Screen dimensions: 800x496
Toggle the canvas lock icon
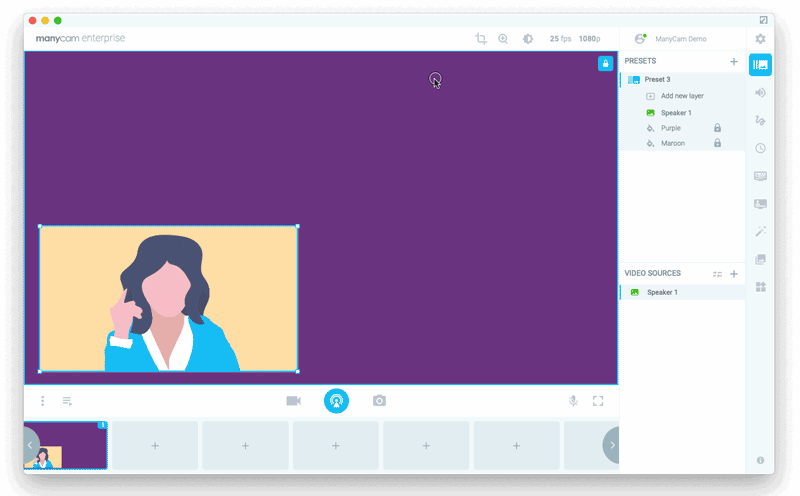[605, 64]
